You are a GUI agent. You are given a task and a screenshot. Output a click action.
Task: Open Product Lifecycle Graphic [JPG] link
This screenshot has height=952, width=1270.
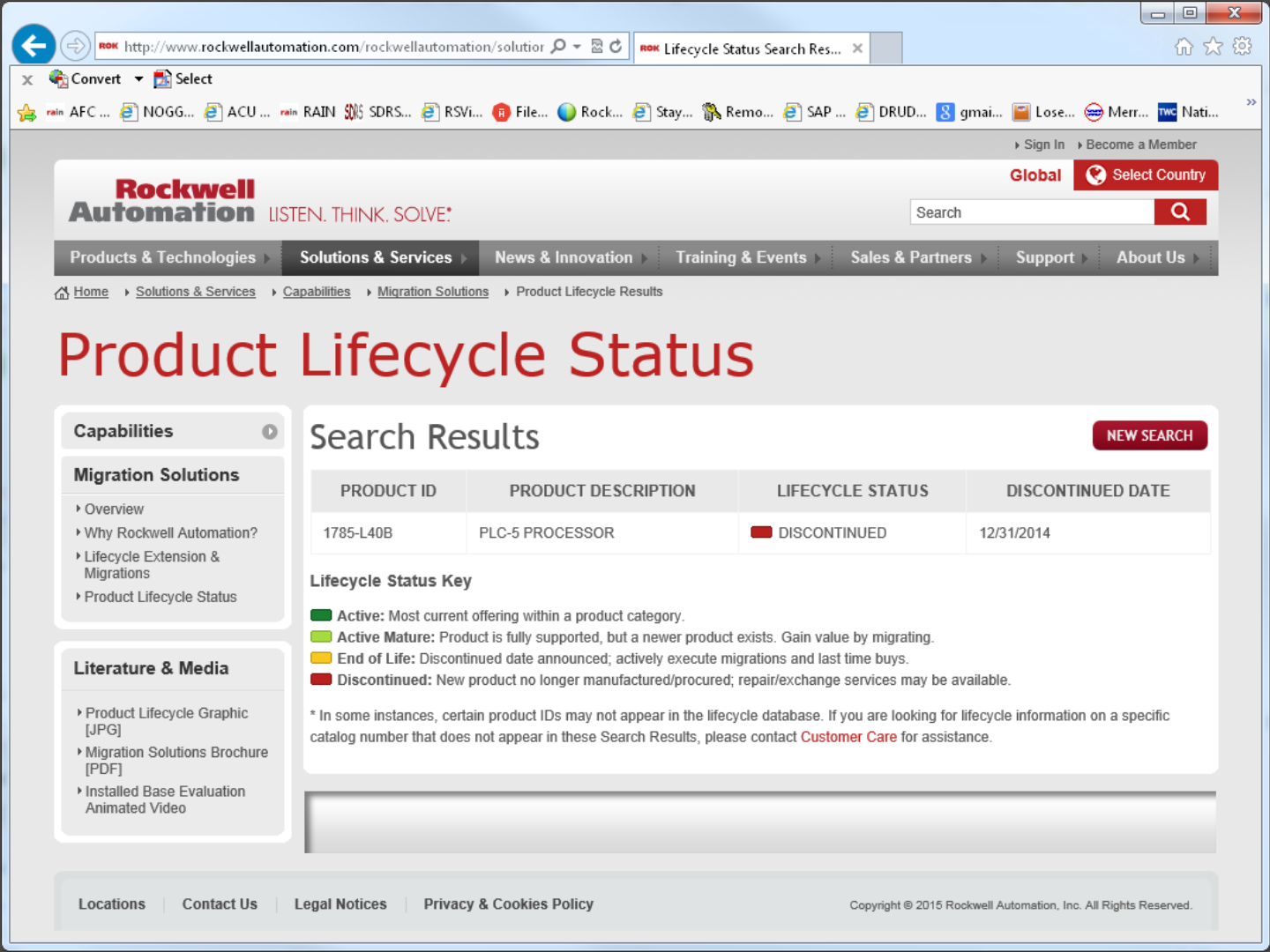[167, 721]
